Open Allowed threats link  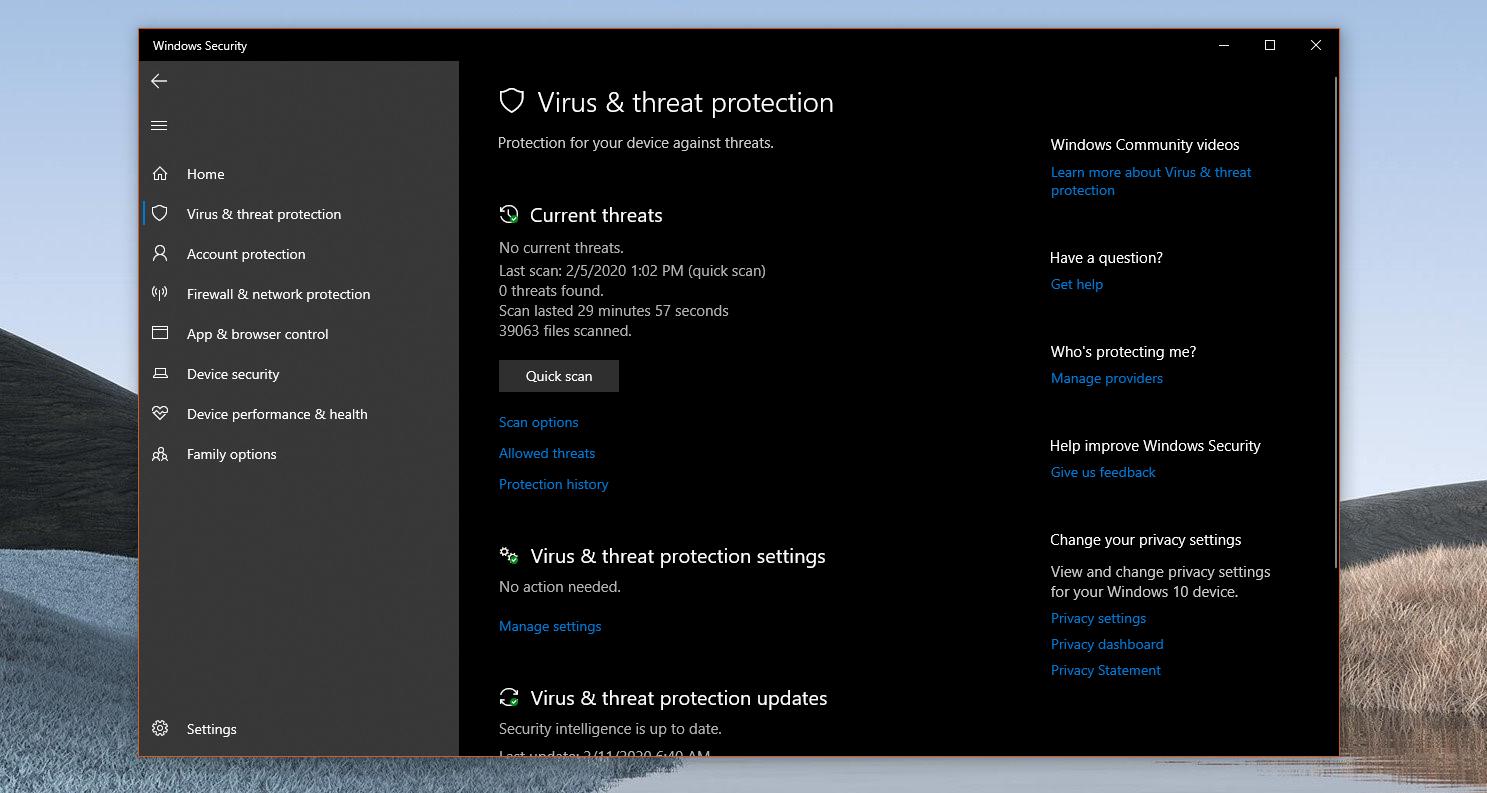click(547, 453)
